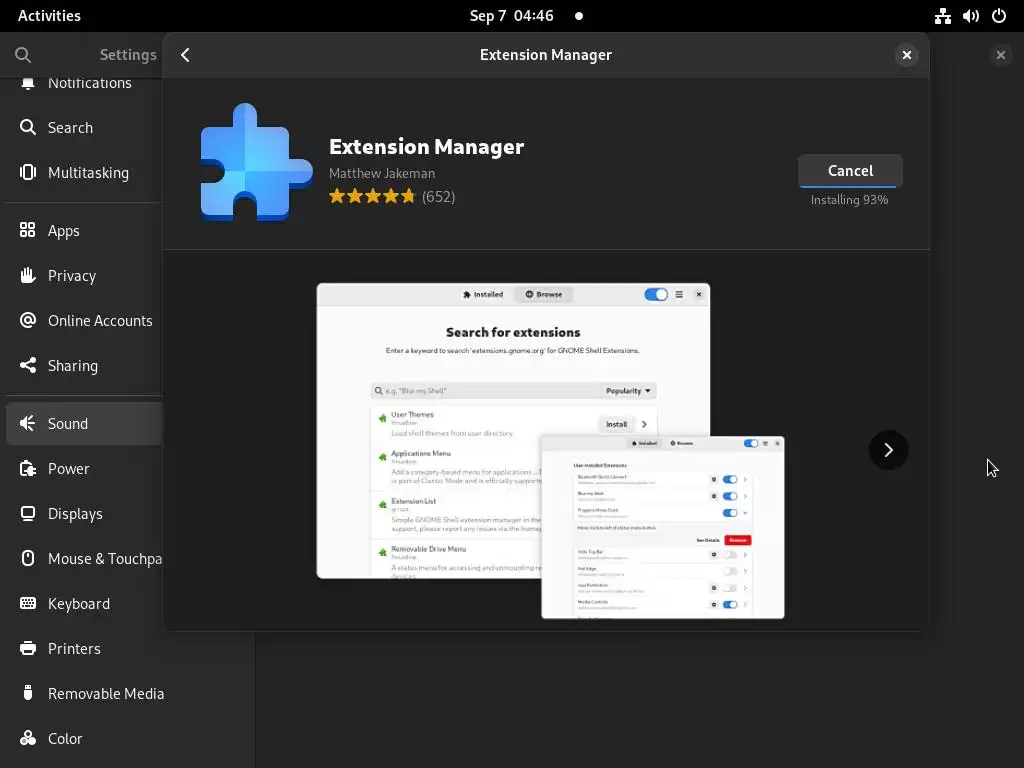Open the power menu icon in top bar
1024x768 pixels.
coord(999,16)
